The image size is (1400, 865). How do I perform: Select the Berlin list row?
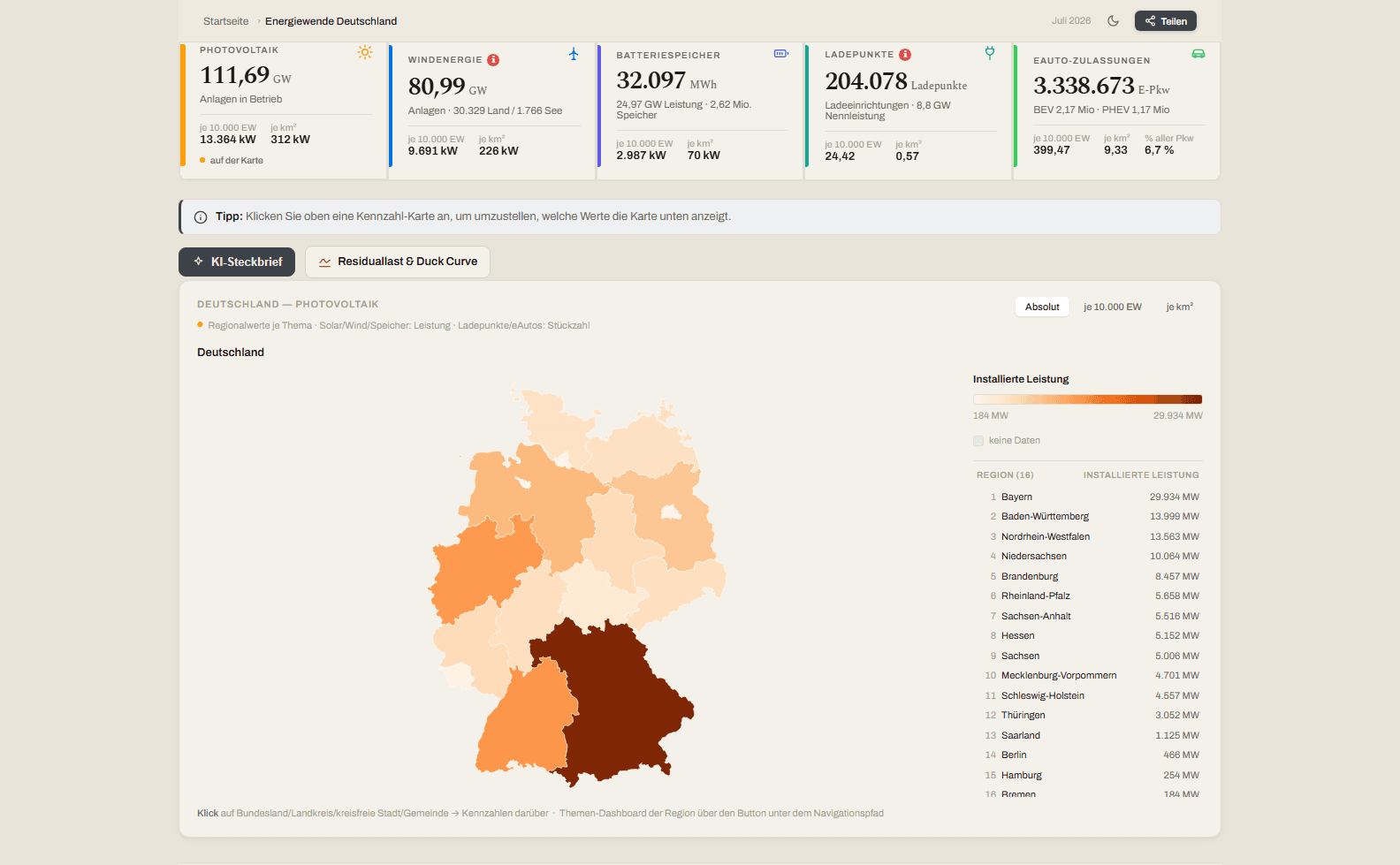point(1088,755)
